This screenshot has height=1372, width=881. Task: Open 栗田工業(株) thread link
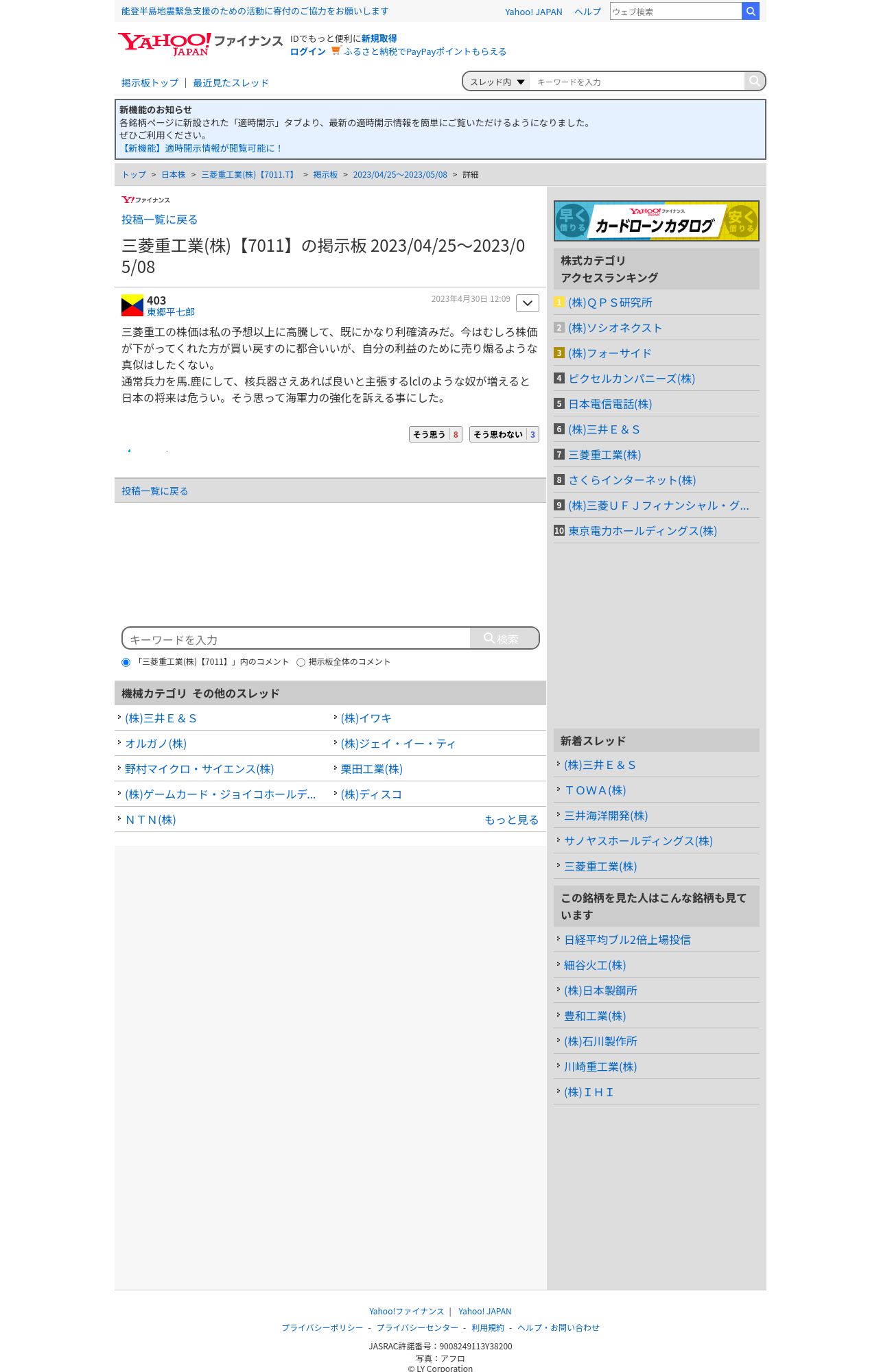pyautogui.click(x=372, y=769)
